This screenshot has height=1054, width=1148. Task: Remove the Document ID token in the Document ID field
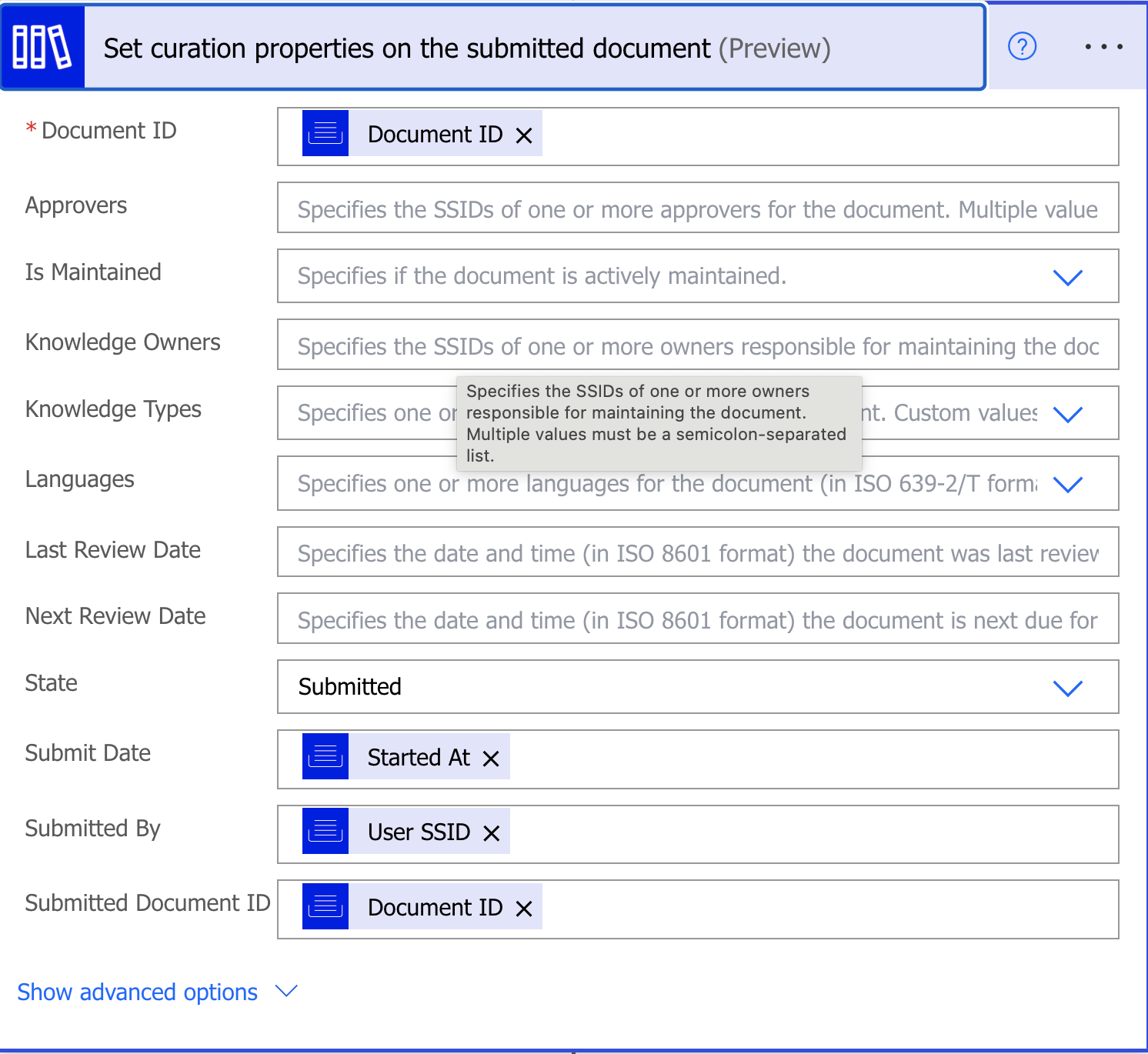click(x=524, y=135)
